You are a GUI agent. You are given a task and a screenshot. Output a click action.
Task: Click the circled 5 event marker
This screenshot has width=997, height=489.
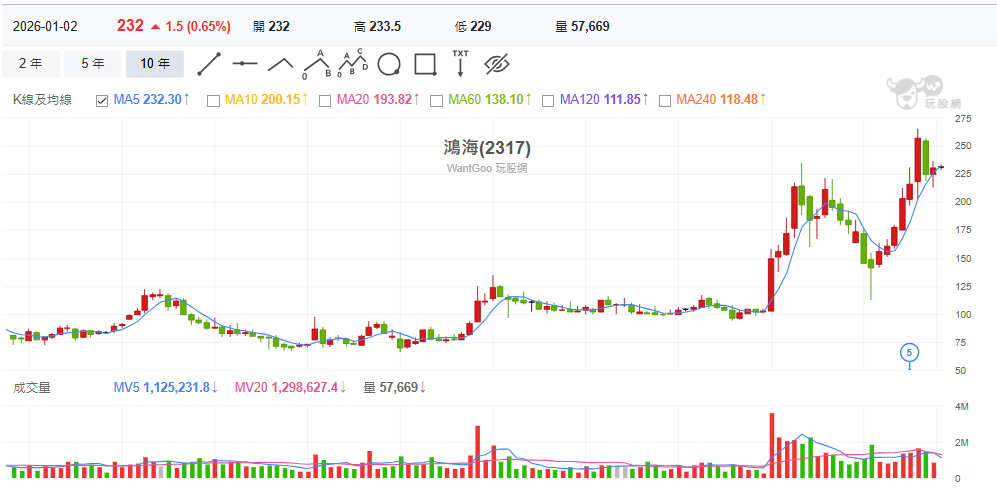[909, 352]
